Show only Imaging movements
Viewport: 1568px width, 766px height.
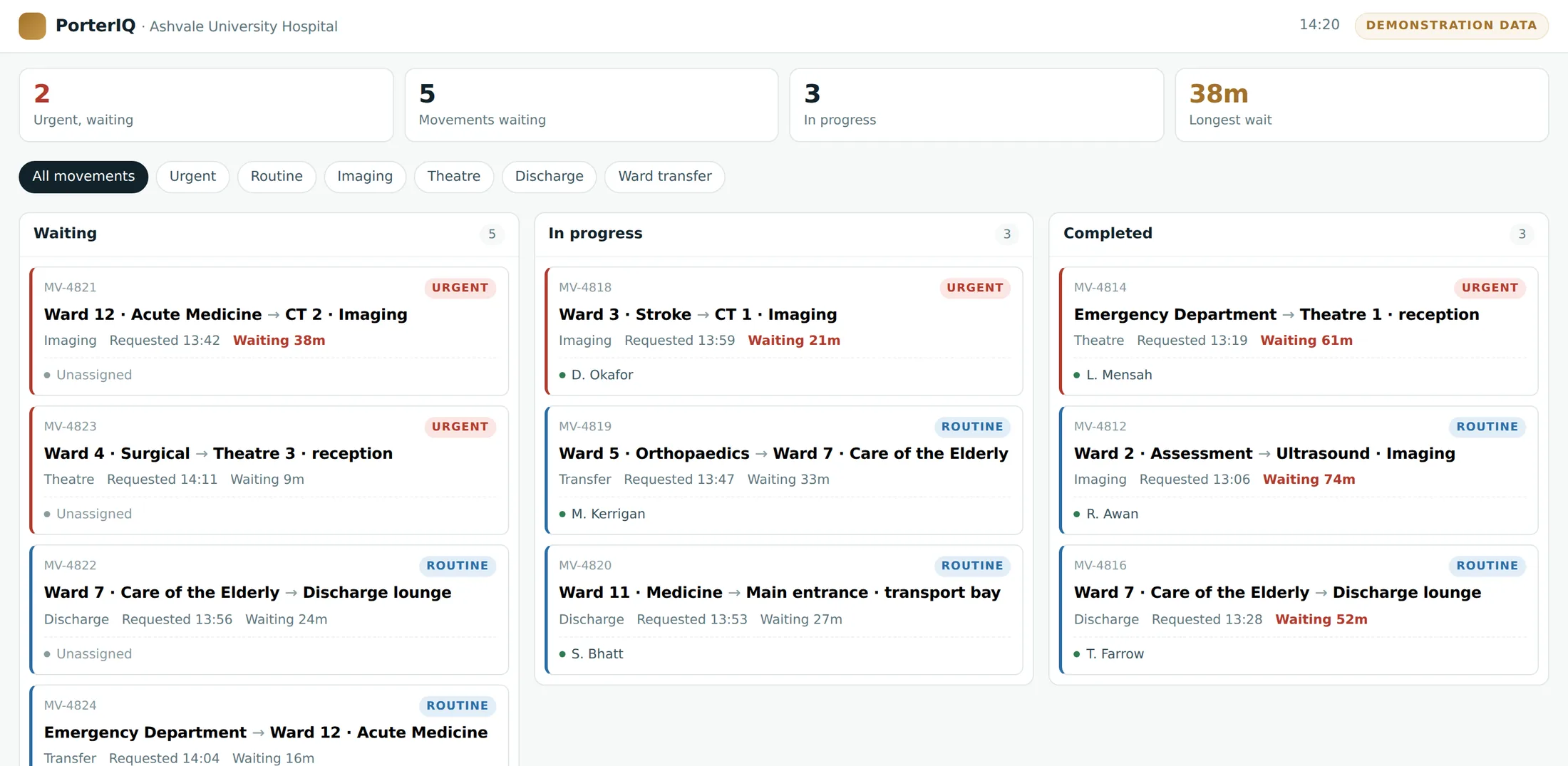[x=365, y=177]
